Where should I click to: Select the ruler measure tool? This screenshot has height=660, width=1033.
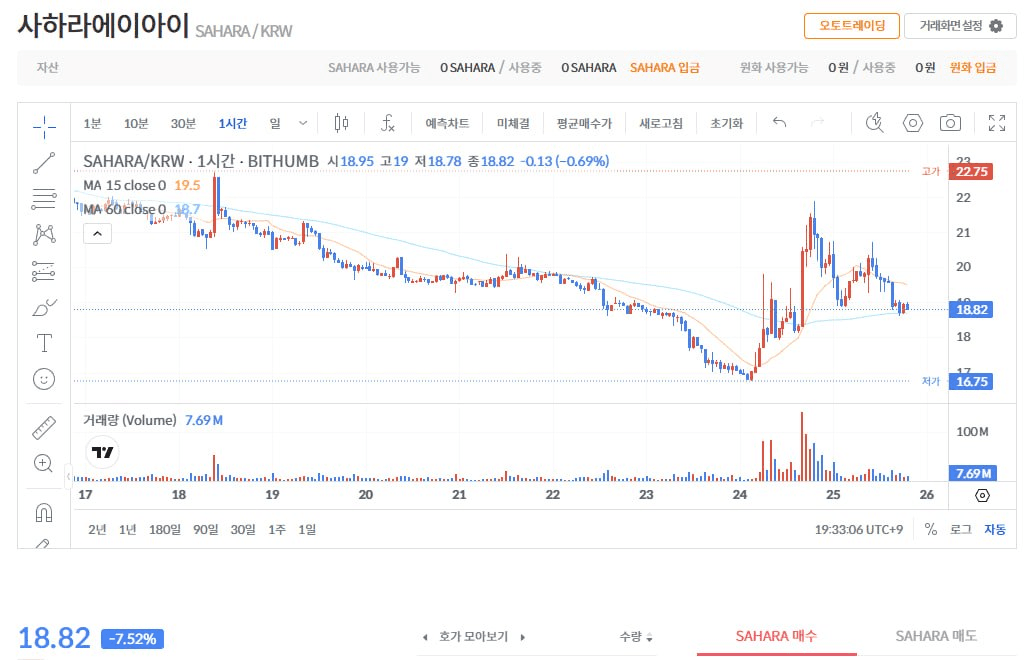pyautogui.click(x=44, y=427)
